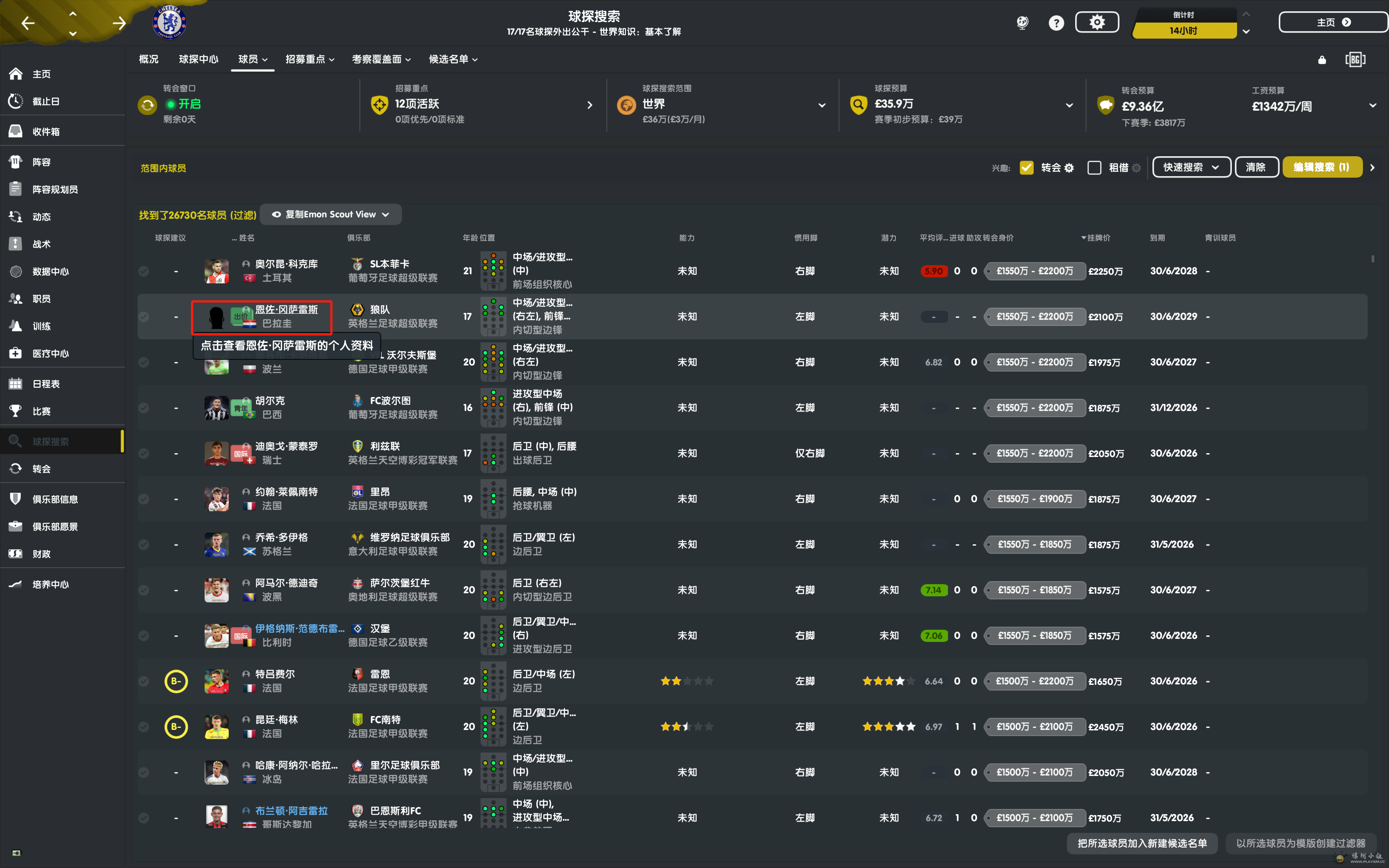The height and width of the screenshot is (868, 1389).
Task: Click 特吕费尔's potential star rating
Action: click(x=888, y=681)
